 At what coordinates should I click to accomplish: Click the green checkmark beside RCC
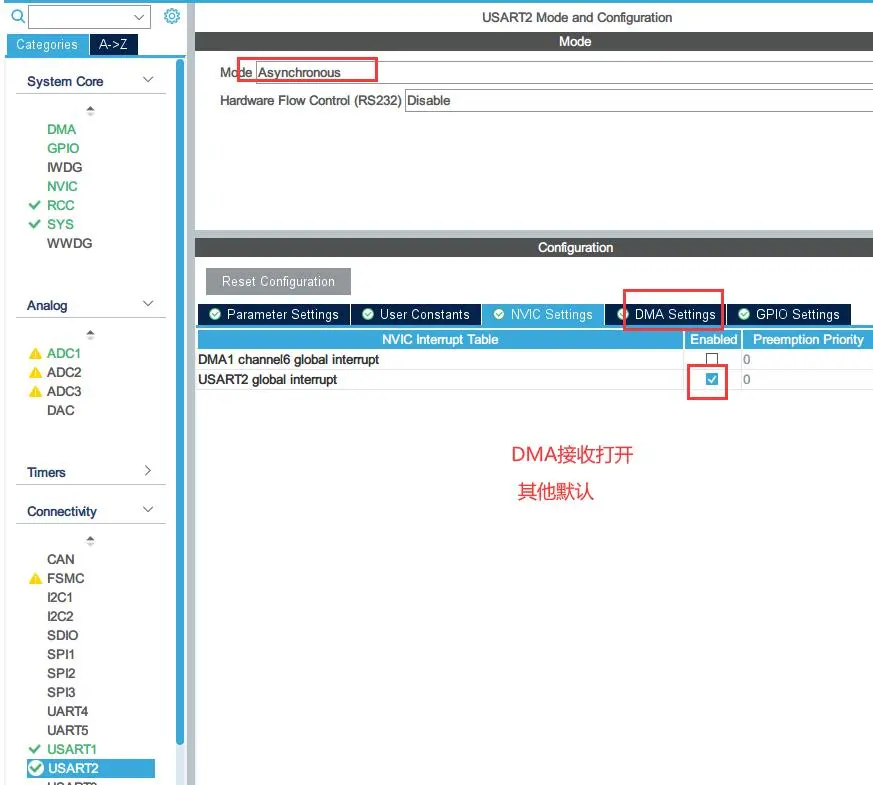coord(35,205)
